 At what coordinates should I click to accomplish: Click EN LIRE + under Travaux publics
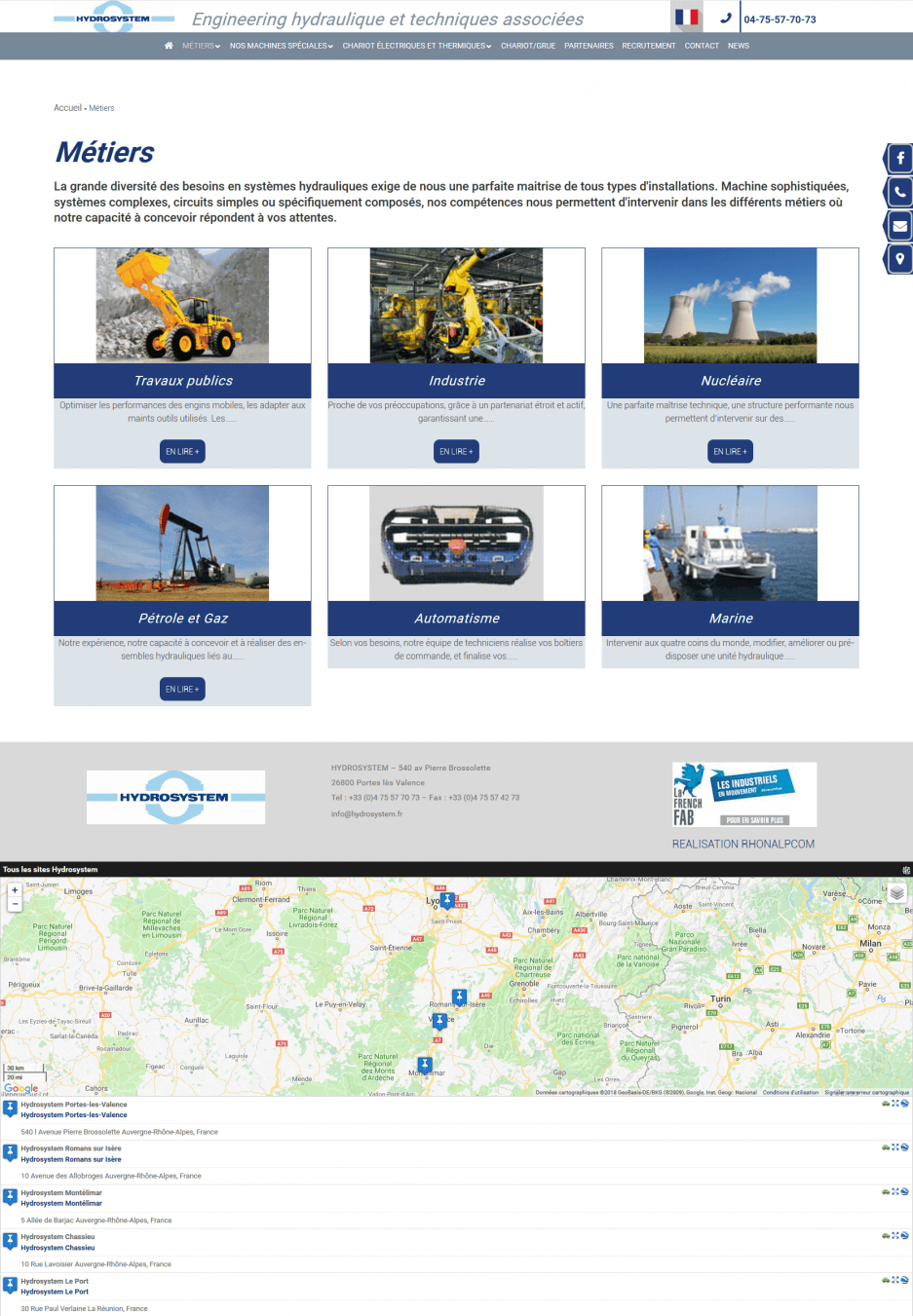click(182, 452)
